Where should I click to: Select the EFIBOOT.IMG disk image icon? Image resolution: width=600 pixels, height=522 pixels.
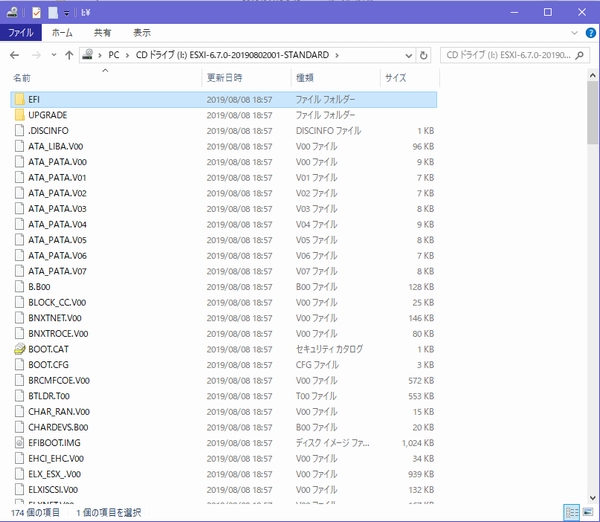(x=20, y=443)
